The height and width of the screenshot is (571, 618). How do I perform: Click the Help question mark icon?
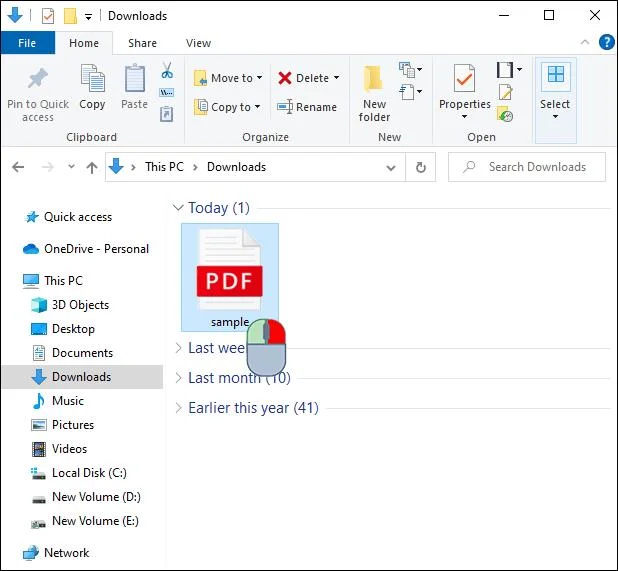tap(606, 42)
